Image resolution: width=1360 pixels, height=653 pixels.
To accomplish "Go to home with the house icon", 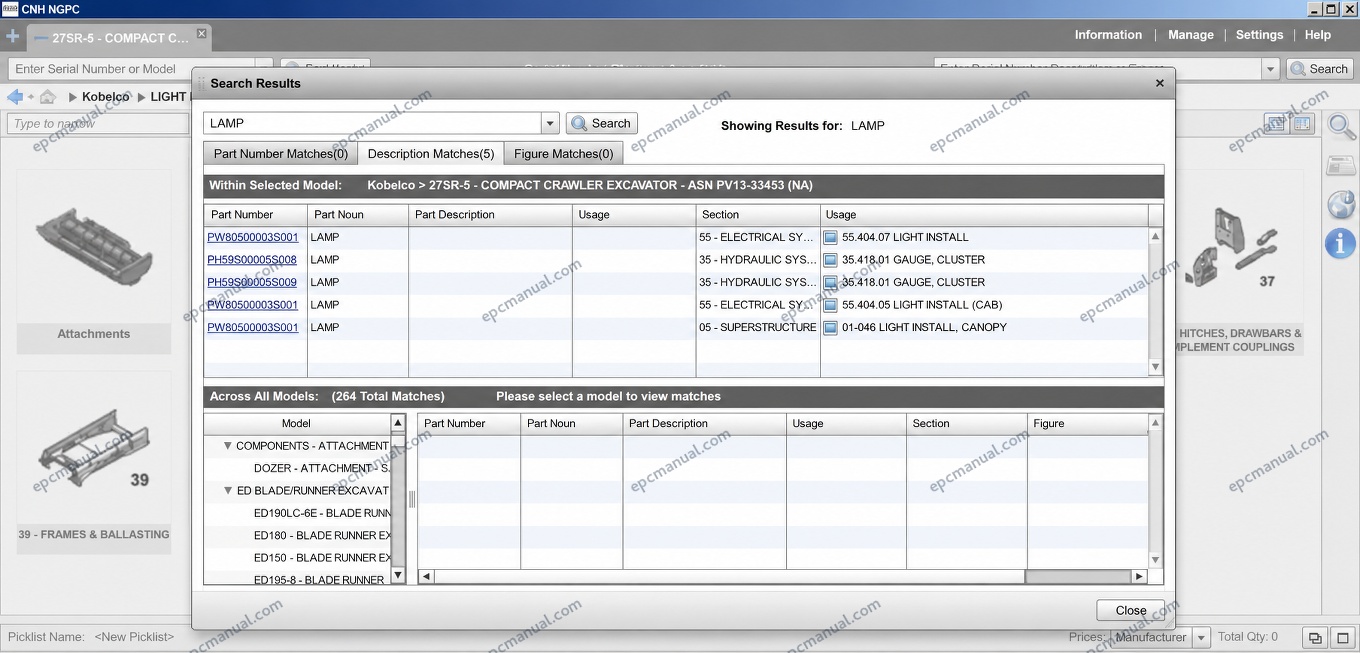I will tap(47, 97).
